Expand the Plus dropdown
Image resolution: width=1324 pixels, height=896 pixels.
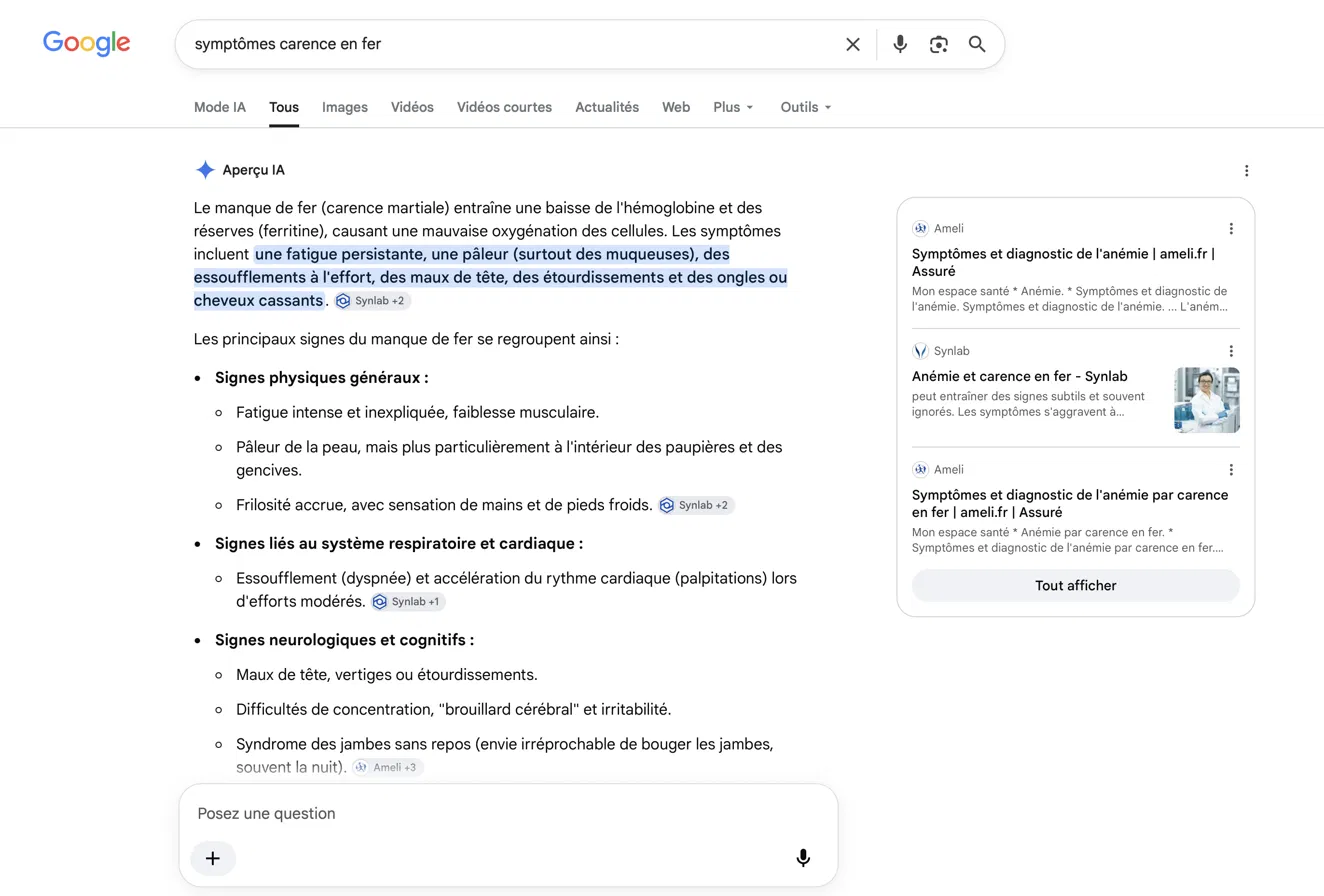point(734,107)
